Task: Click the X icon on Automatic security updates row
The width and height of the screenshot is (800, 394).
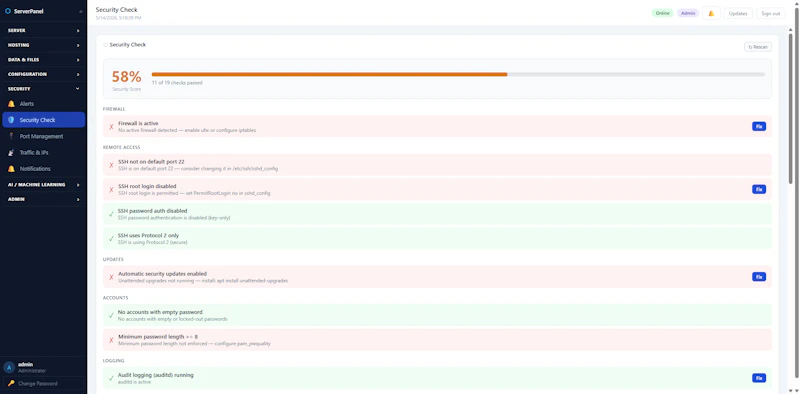Action: coord(111,277)
